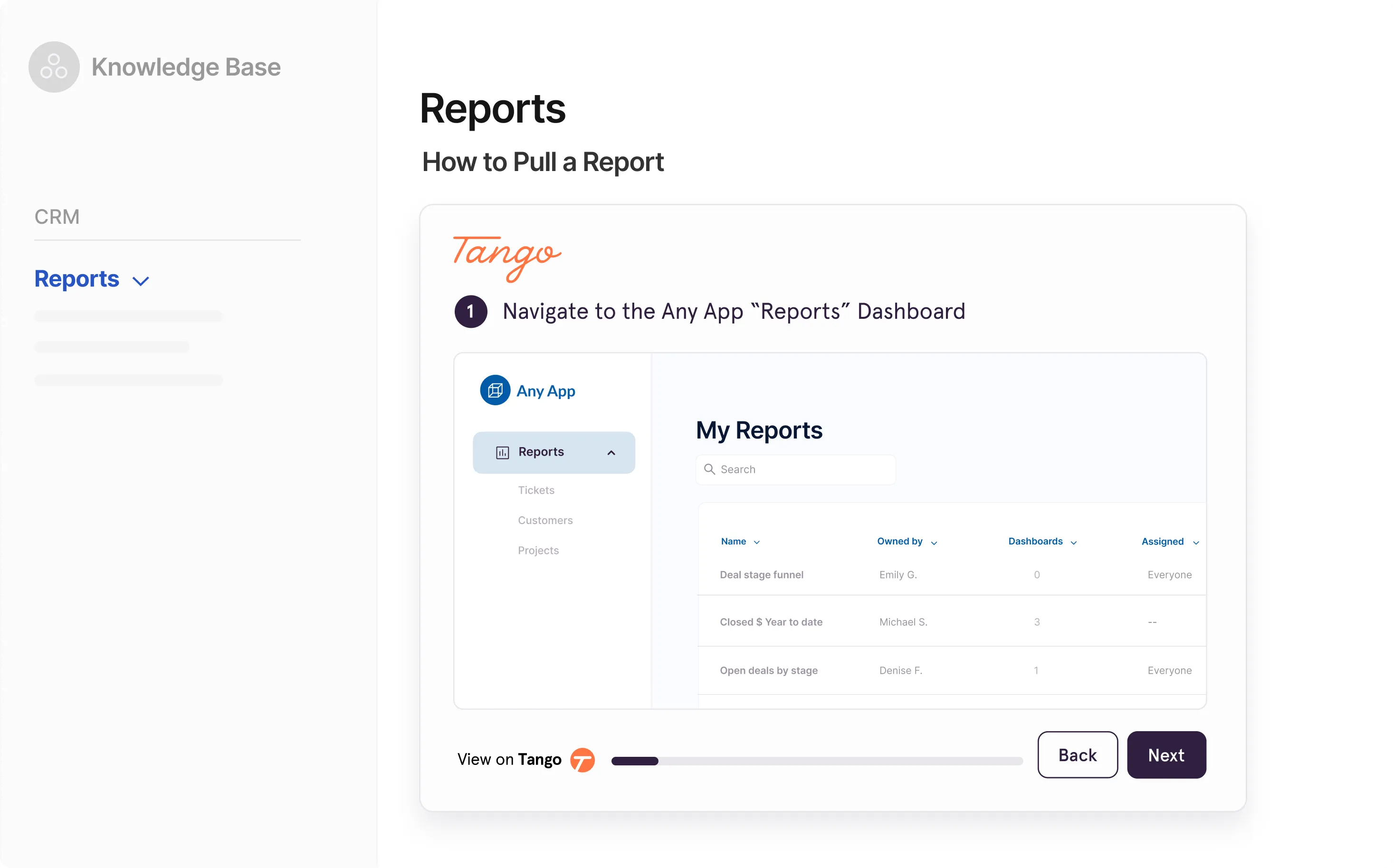Select the Reports item in Any App sidebar

554,452
